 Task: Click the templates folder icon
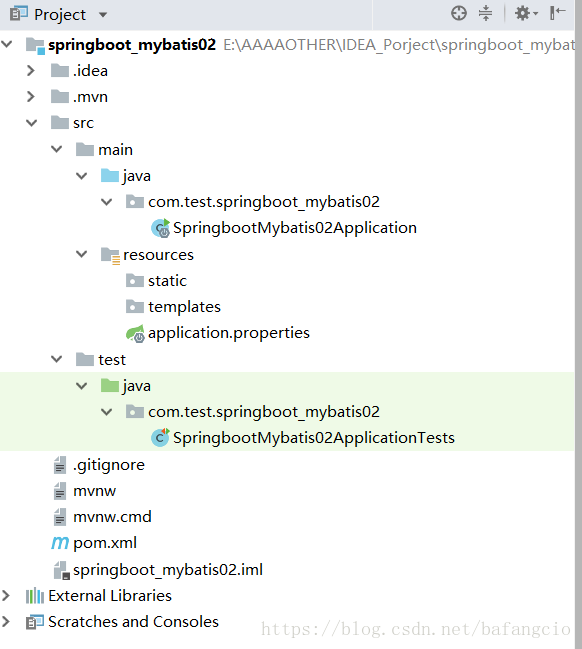tap(135, 307)
